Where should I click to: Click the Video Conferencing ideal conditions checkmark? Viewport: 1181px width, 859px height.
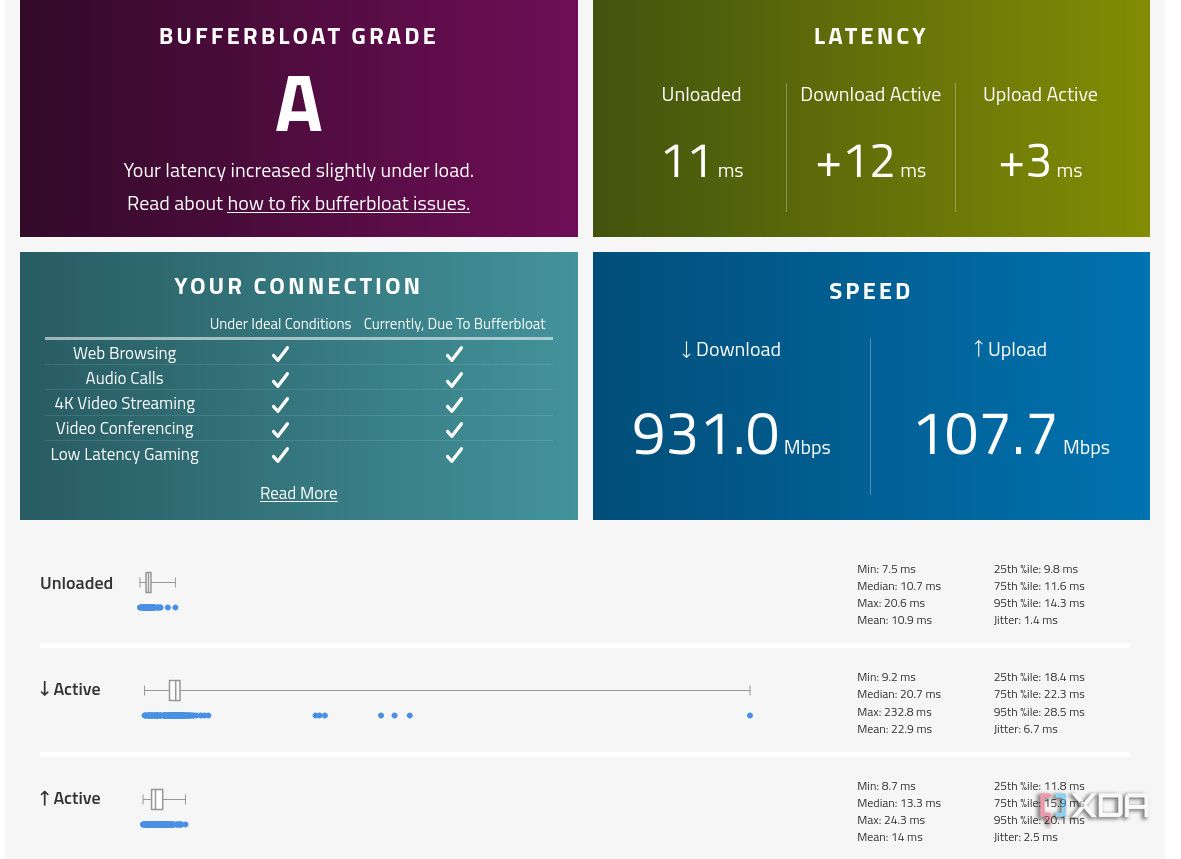tap(280, 430)
